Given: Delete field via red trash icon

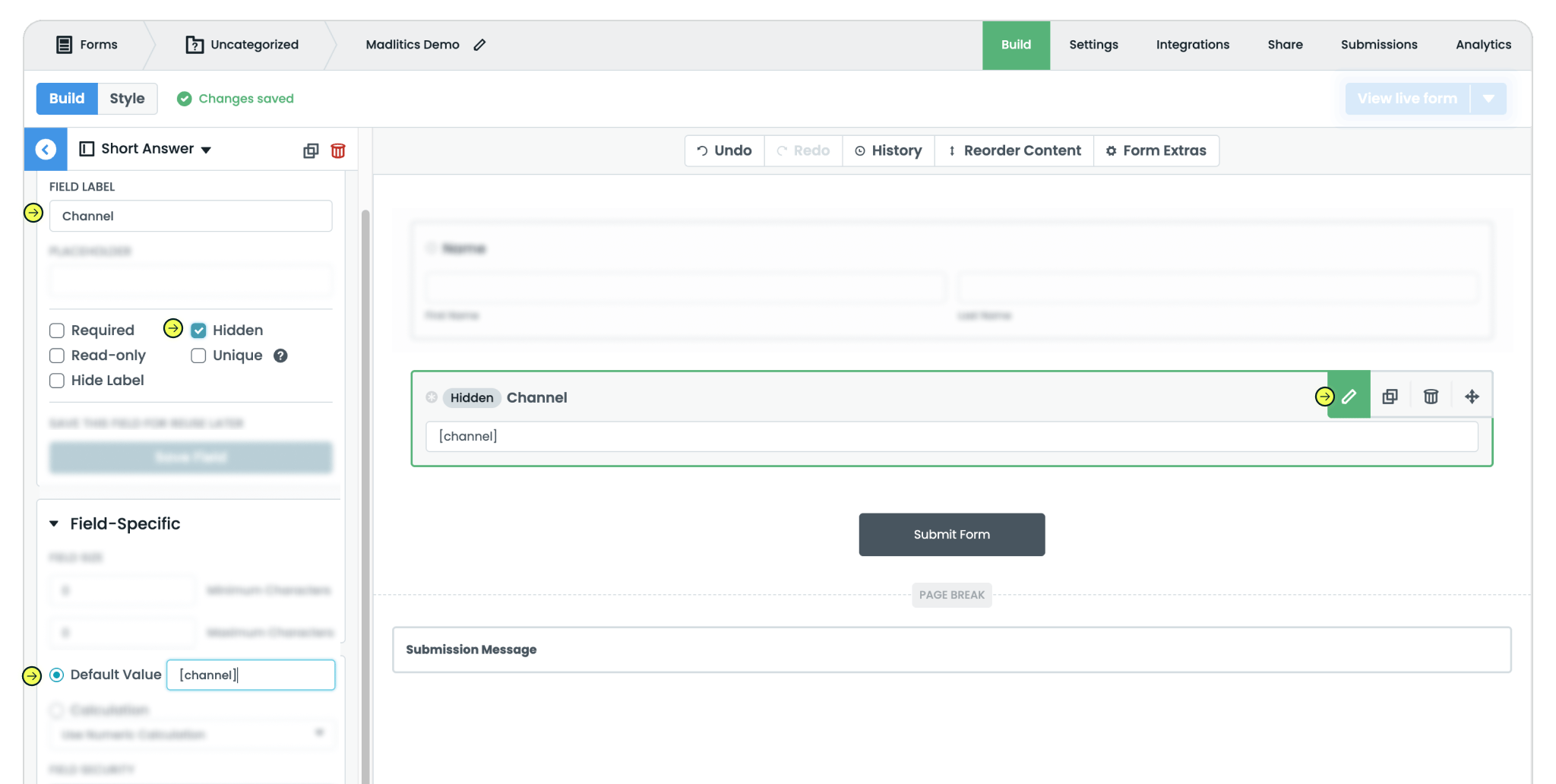Looking at the screenshot, I should click(x=338, y=150).
